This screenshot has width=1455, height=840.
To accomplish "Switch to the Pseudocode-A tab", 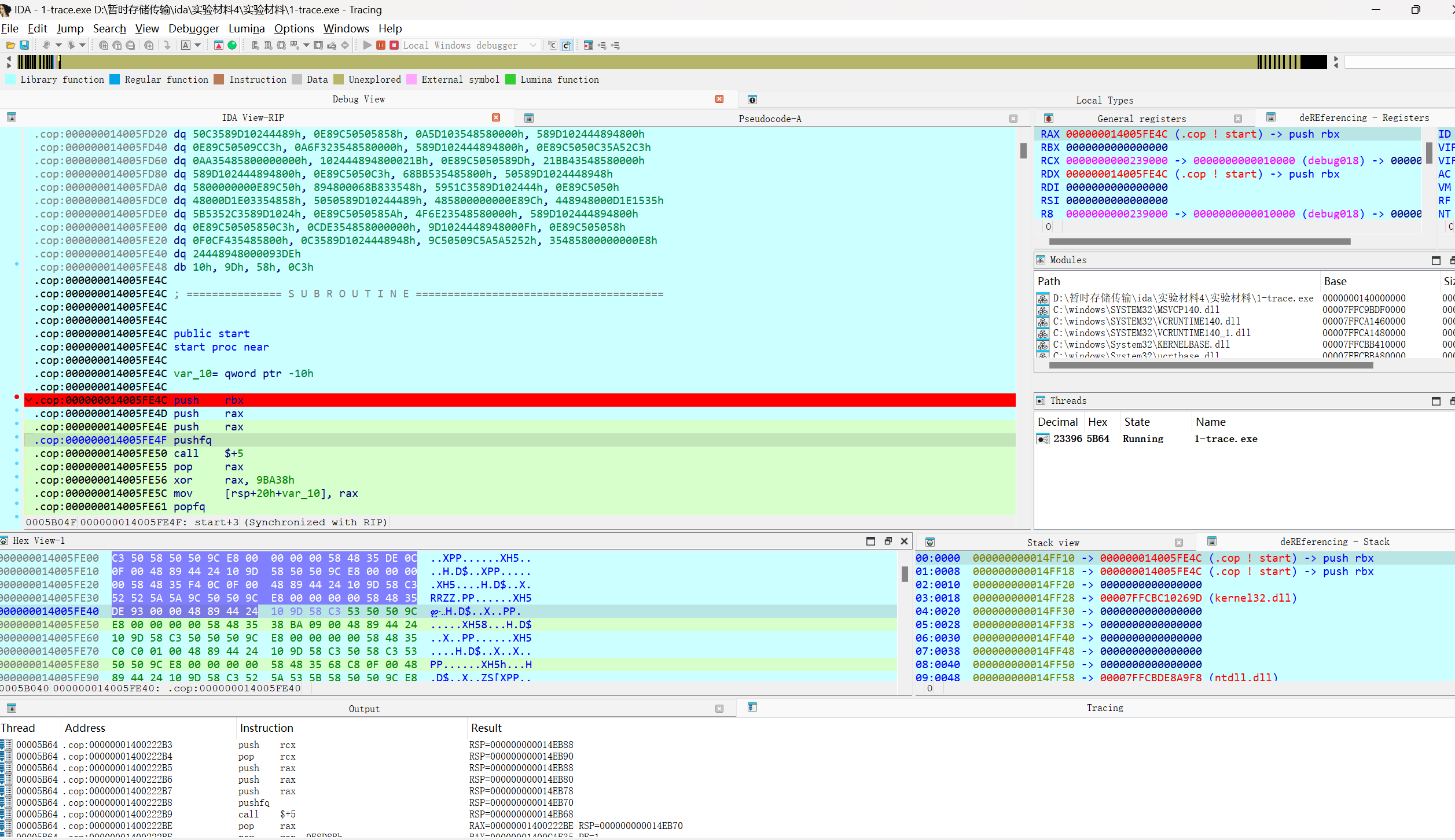I will pos(769,119).
